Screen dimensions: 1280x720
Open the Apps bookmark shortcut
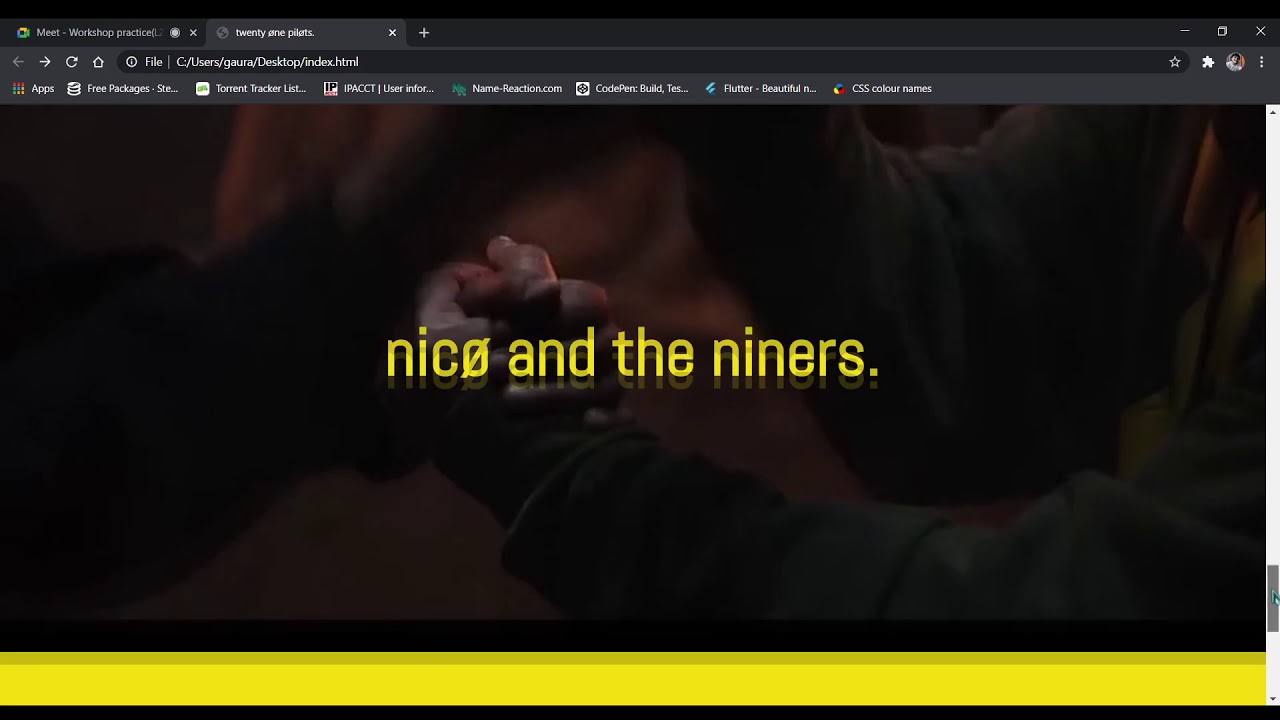(x=33, y=88)
